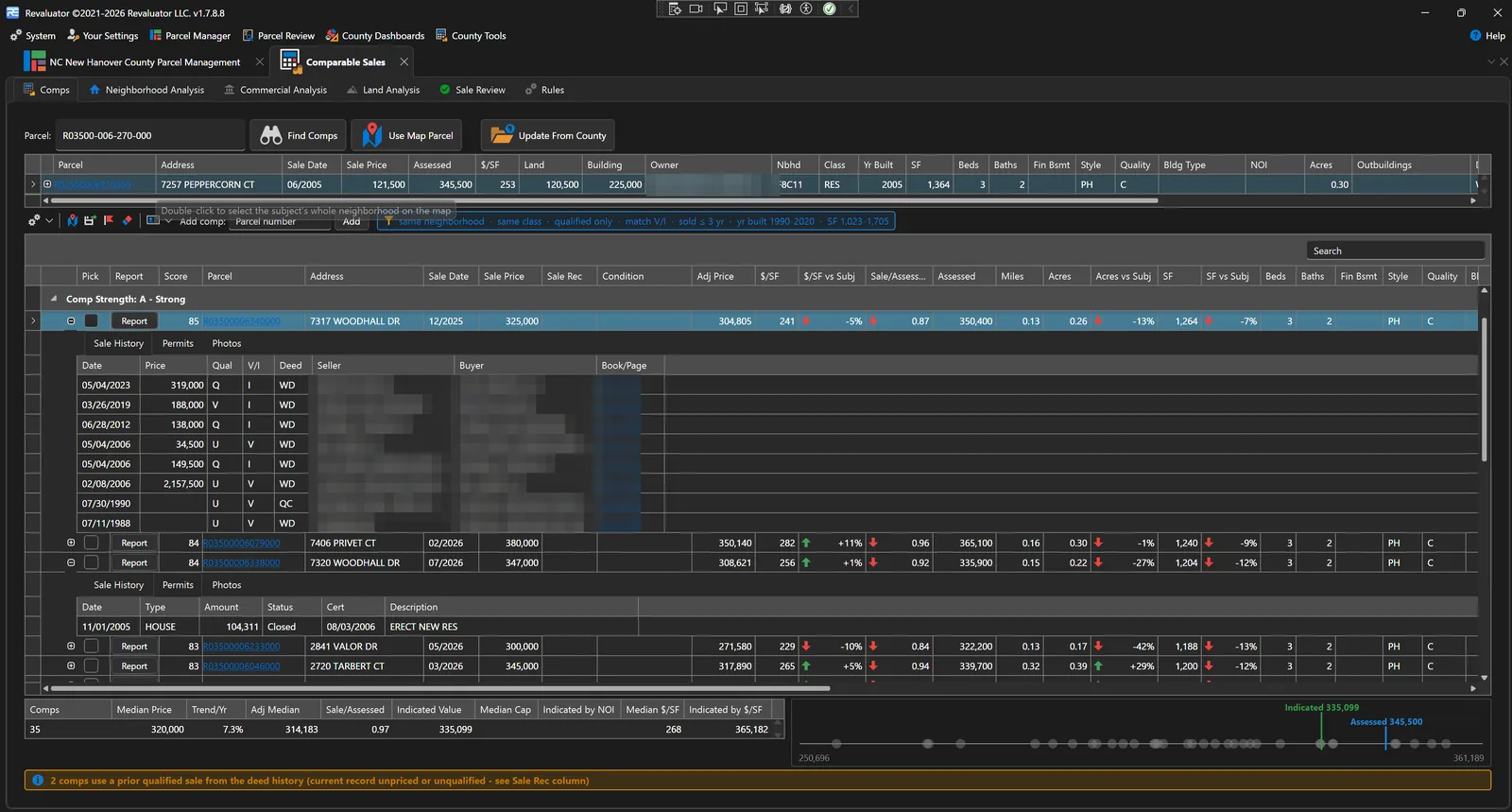Click the Use Map Parcel button
This screenshot has width=1512, height=812.
pyautogui.click(x=407, y=135)
